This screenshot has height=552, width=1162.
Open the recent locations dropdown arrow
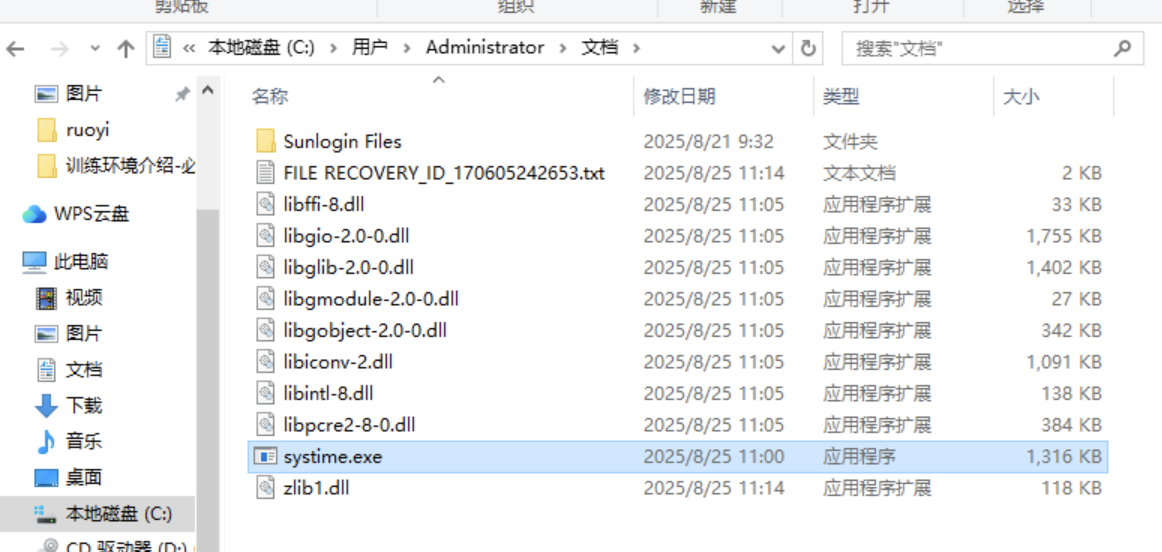click(95, 49)
